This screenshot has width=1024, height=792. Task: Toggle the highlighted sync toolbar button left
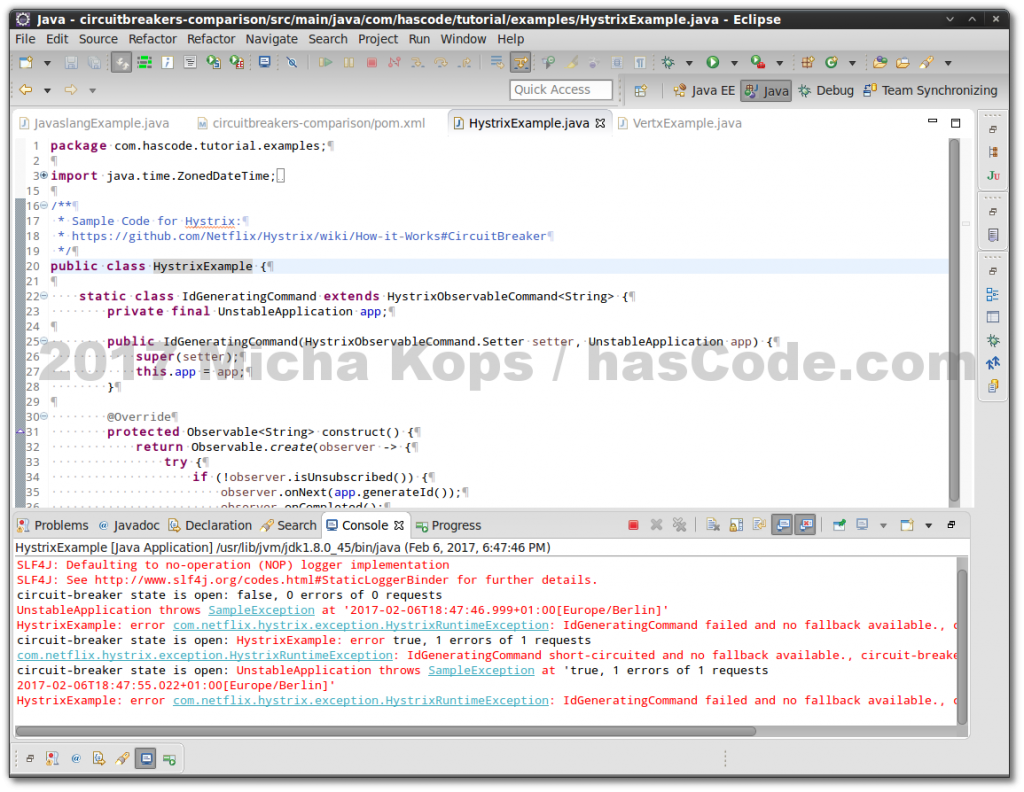pos(121,63)
